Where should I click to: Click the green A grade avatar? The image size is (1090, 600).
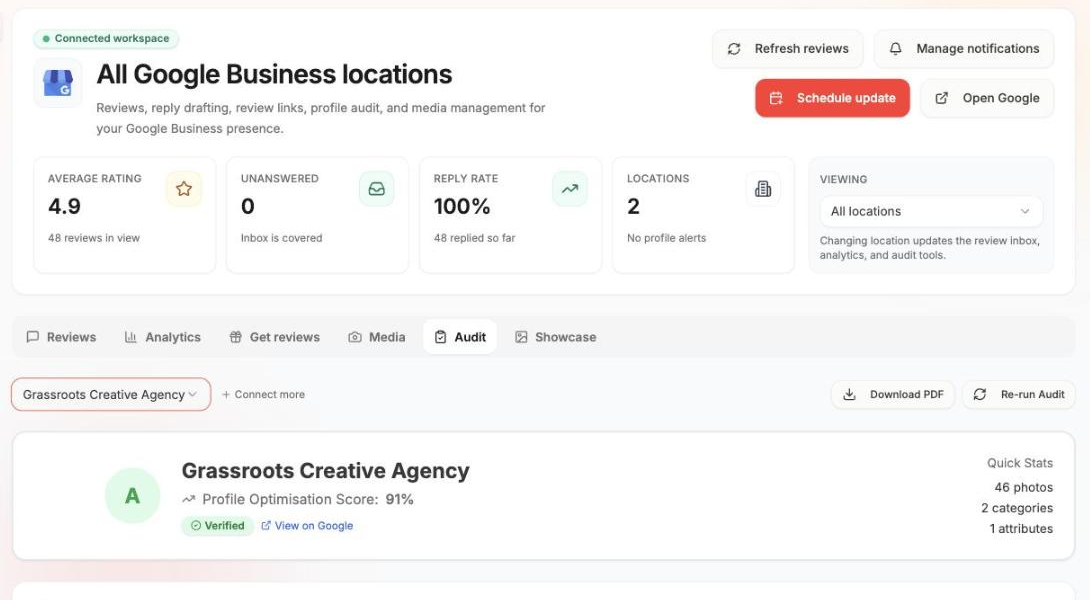pyautogui.click(x=132, y=496)
